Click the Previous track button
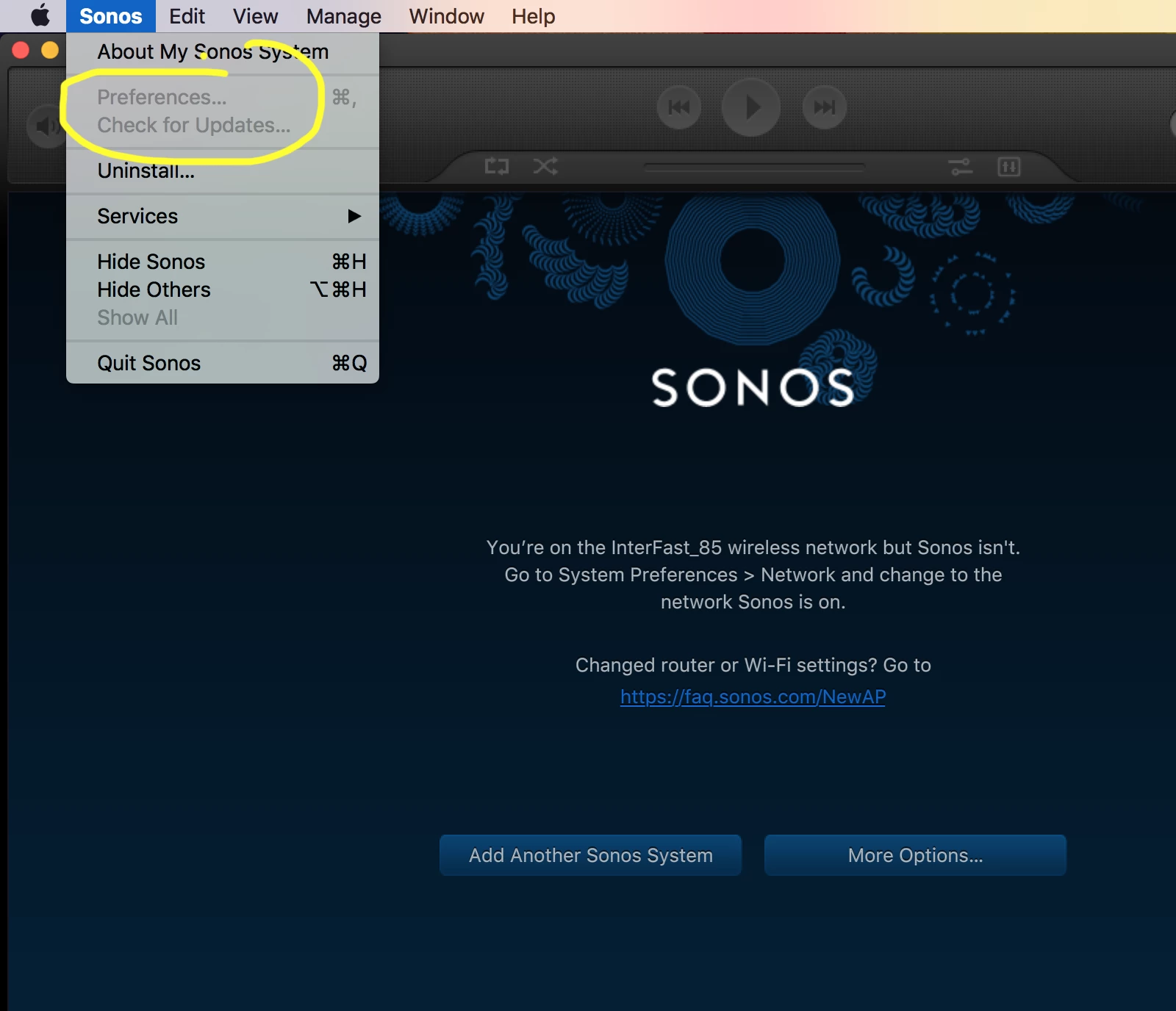This screenshot has width=1176, height=1011. (678, 107)
